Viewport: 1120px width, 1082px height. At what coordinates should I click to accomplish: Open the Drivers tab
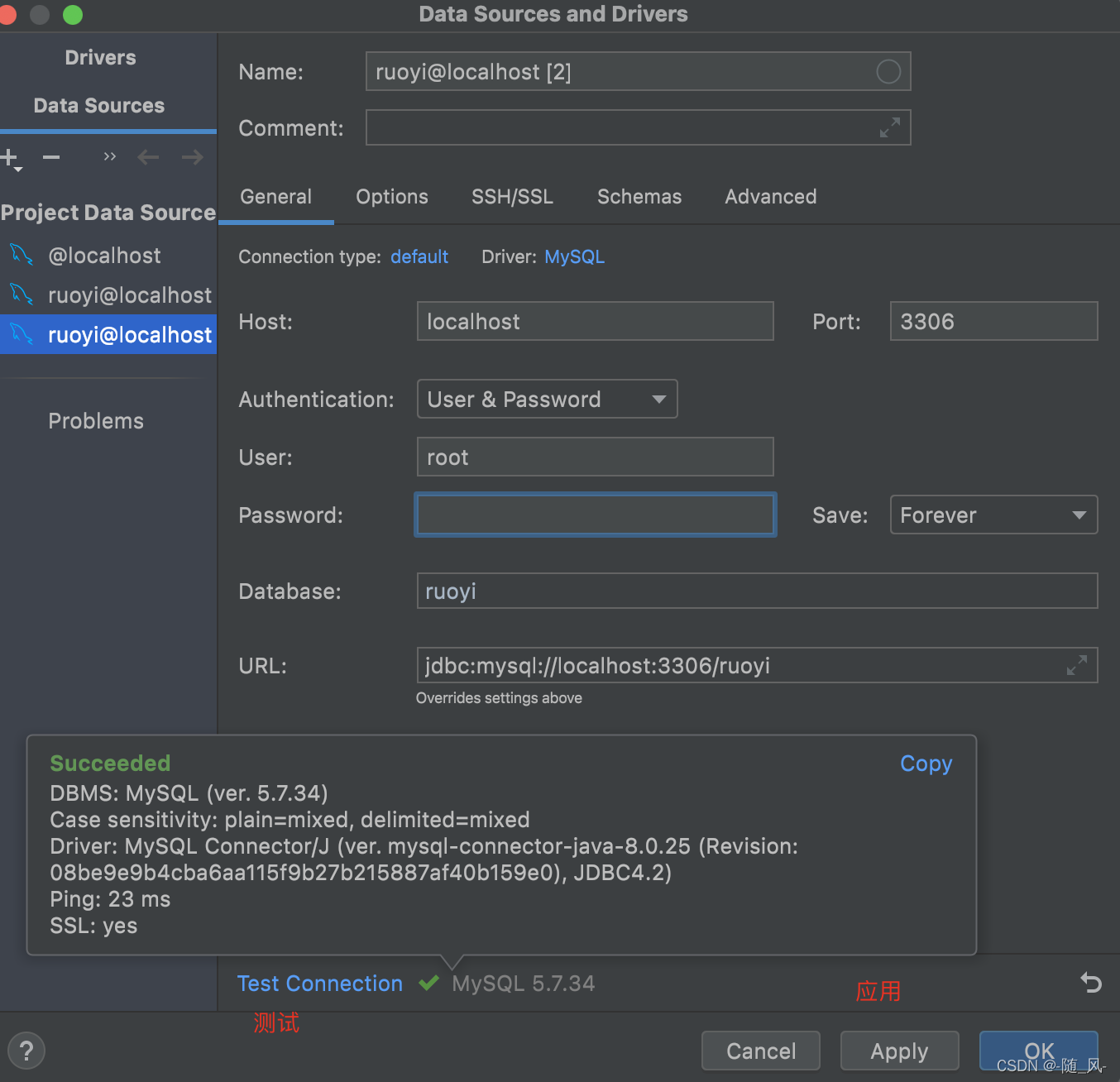[100, 58]
